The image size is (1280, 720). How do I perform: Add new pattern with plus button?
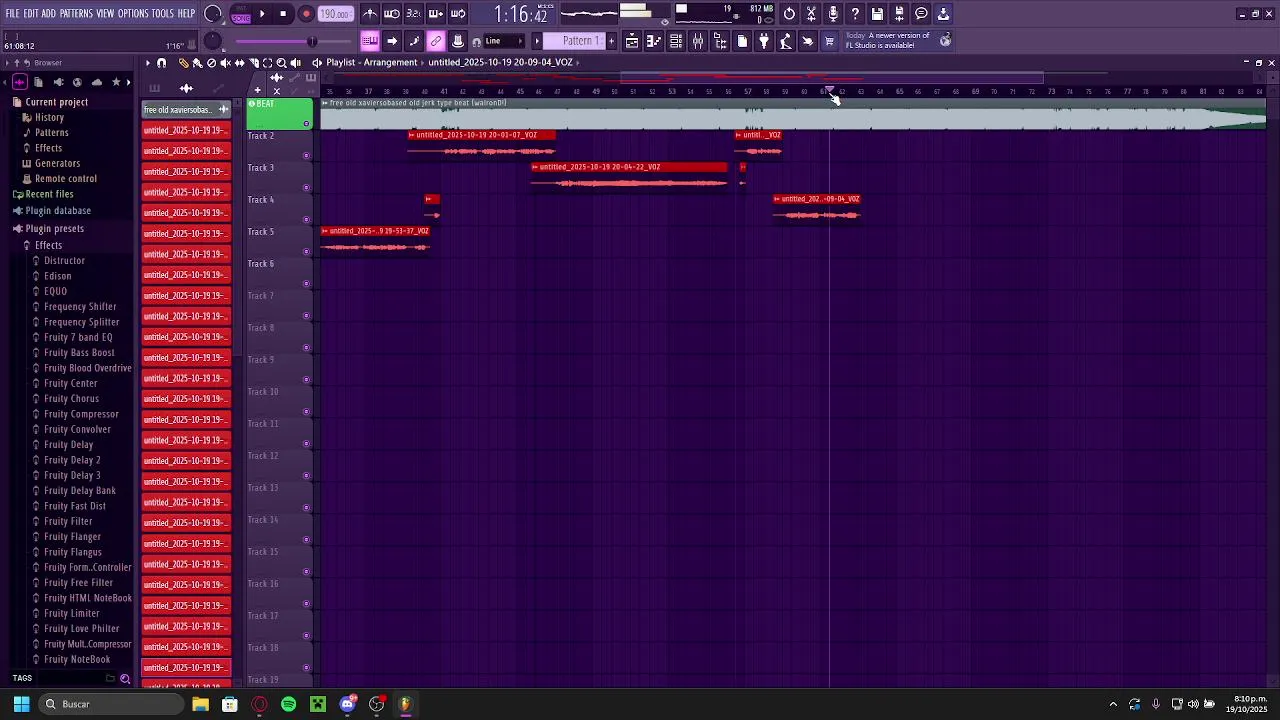tap(611, 41)
